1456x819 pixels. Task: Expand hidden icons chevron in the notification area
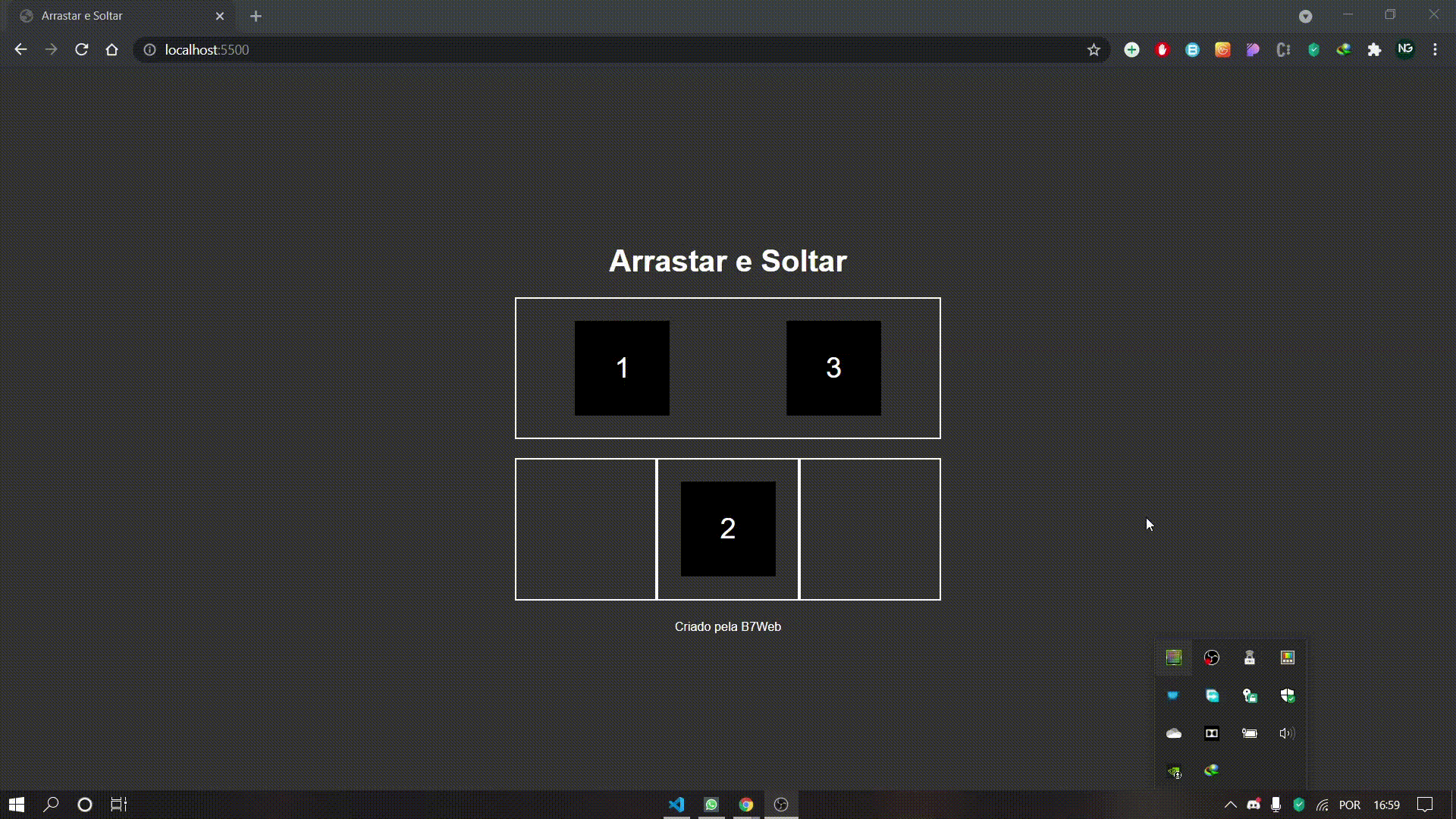click(1231, 805)
